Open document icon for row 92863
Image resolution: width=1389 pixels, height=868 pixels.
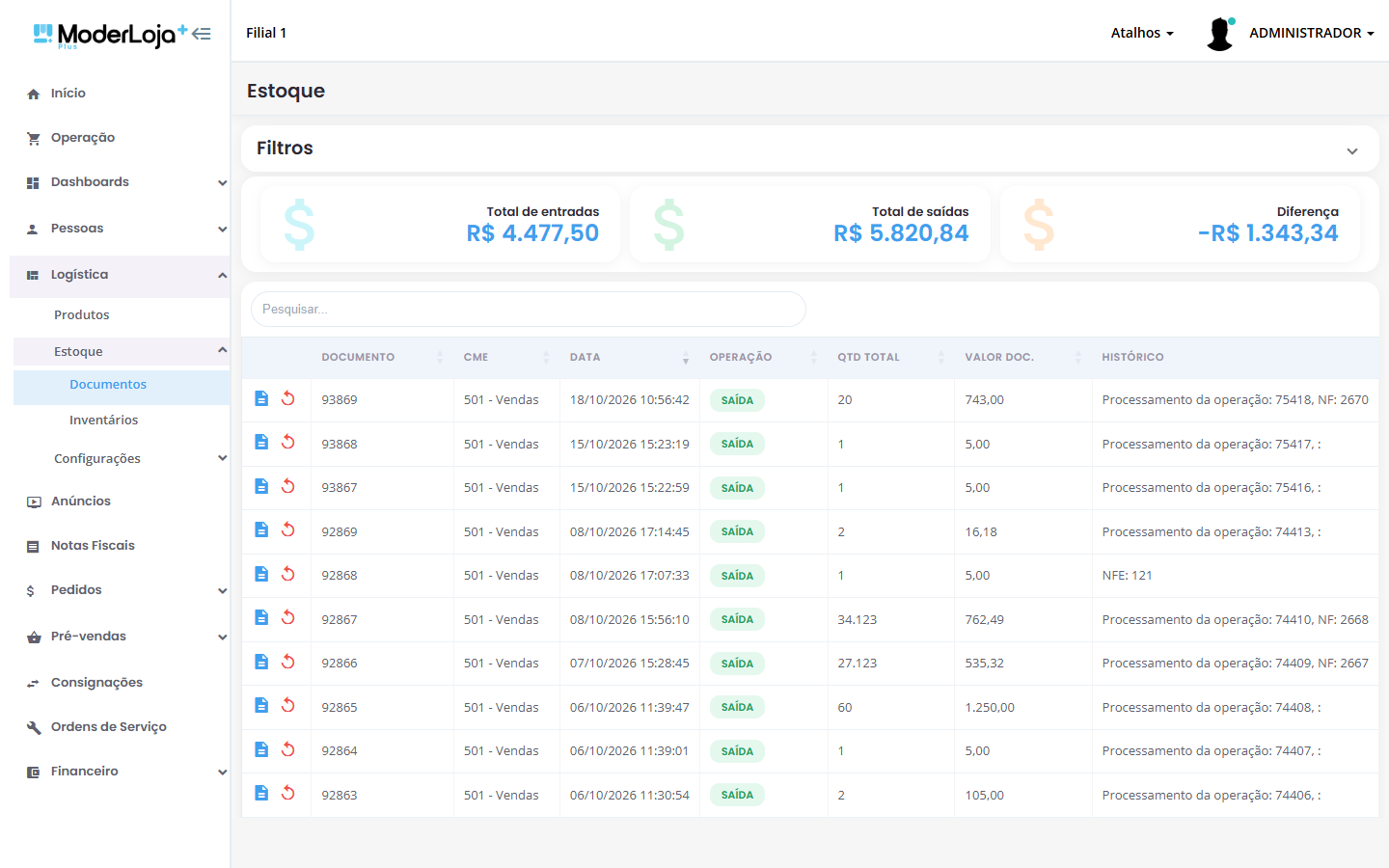point(261,793)
